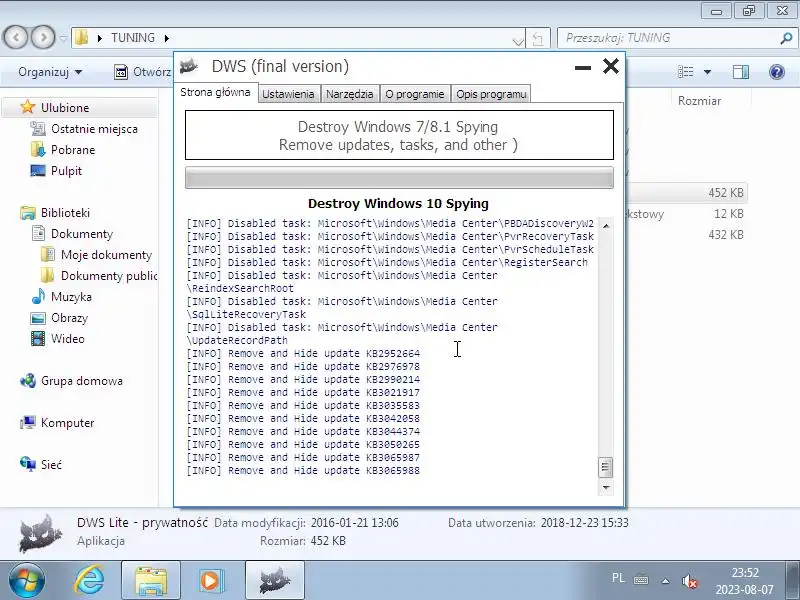Select Biblioteki in navigation pane
The width and height of the screenshot is (800, 600).
pyautogui.click(x=65, y=213)
